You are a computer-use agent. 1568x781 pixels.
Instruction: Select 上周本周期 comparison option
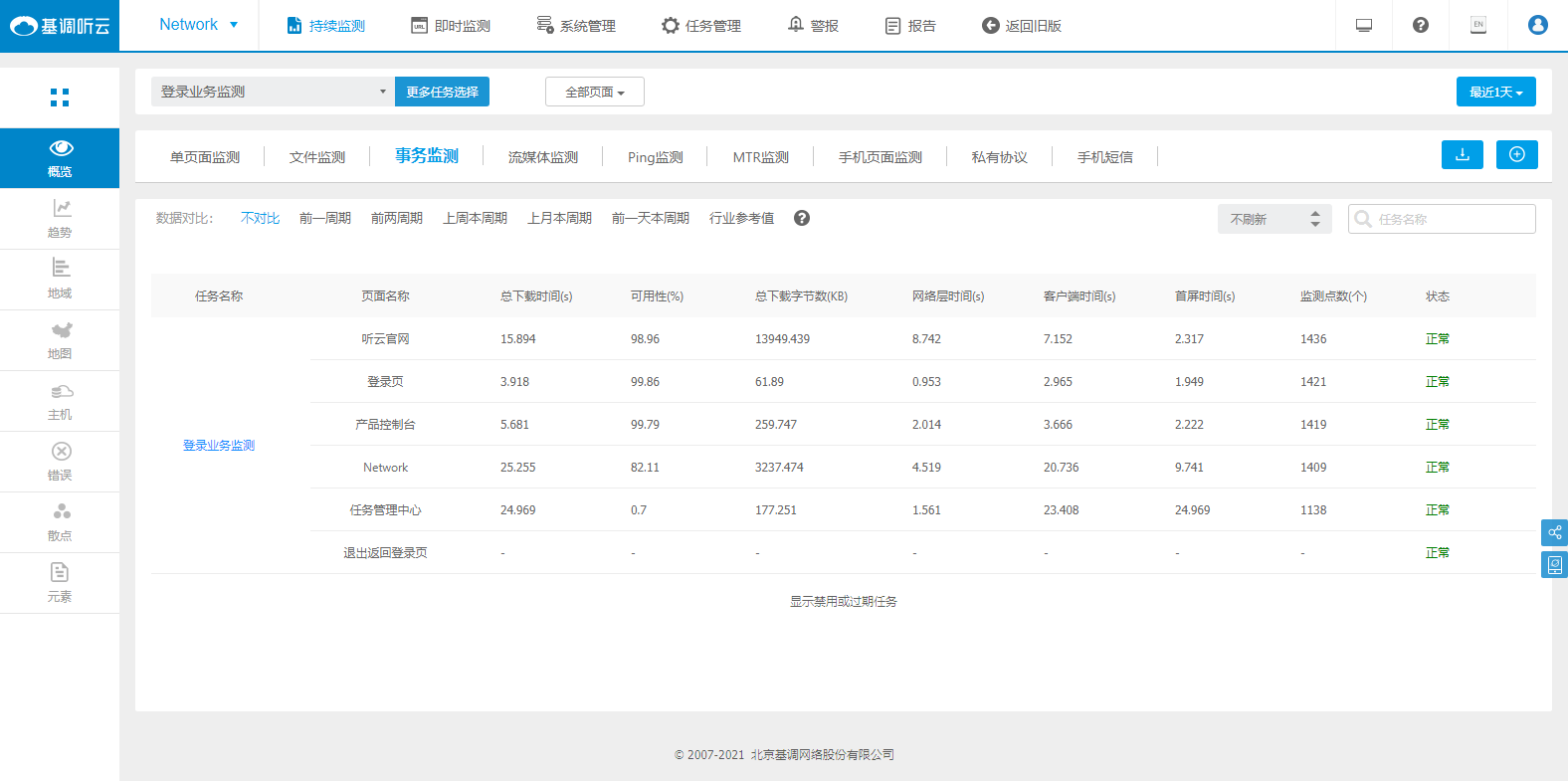476,218
